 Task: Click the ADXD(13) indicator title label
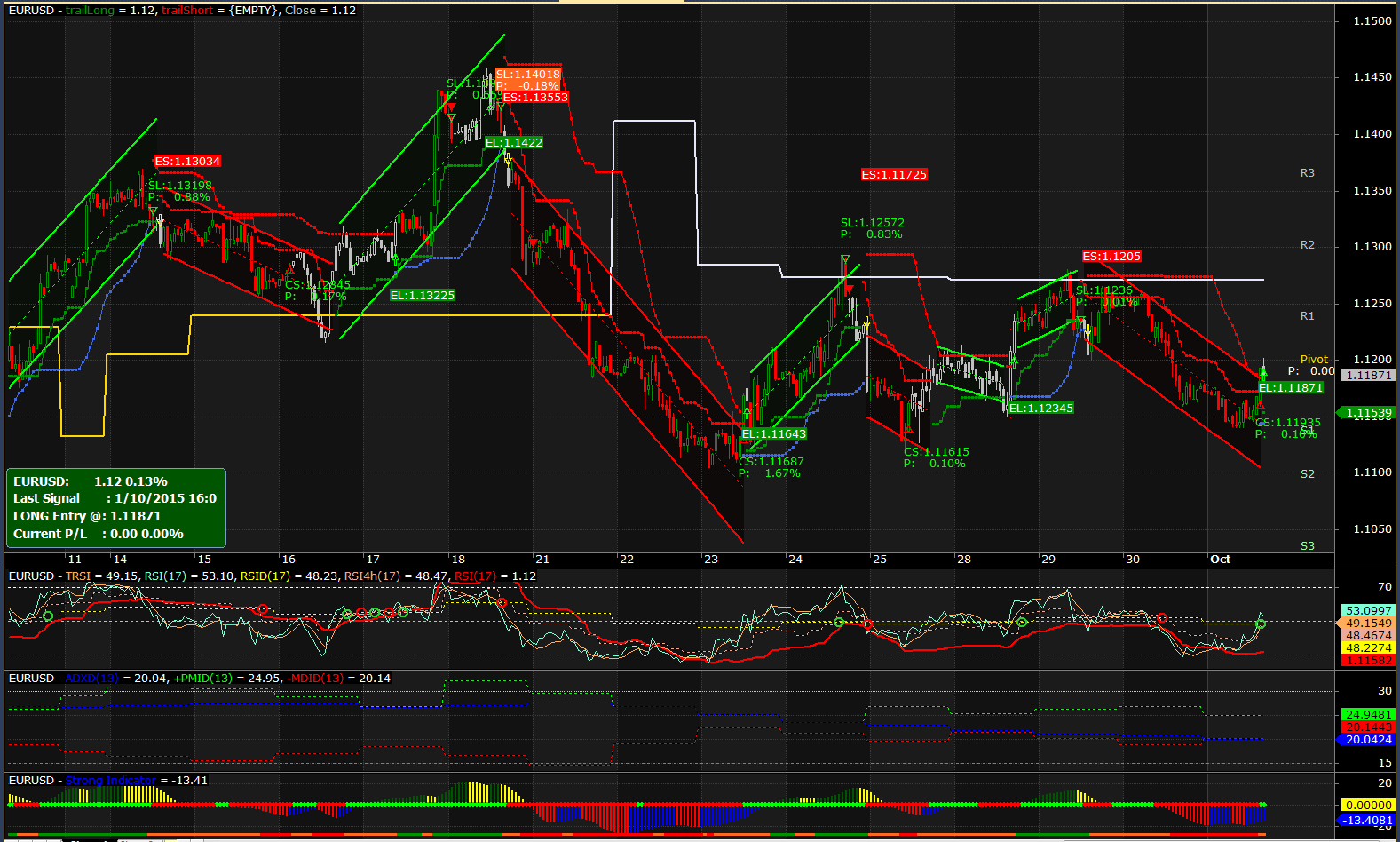pyautogui.click(x=91, y=678)
